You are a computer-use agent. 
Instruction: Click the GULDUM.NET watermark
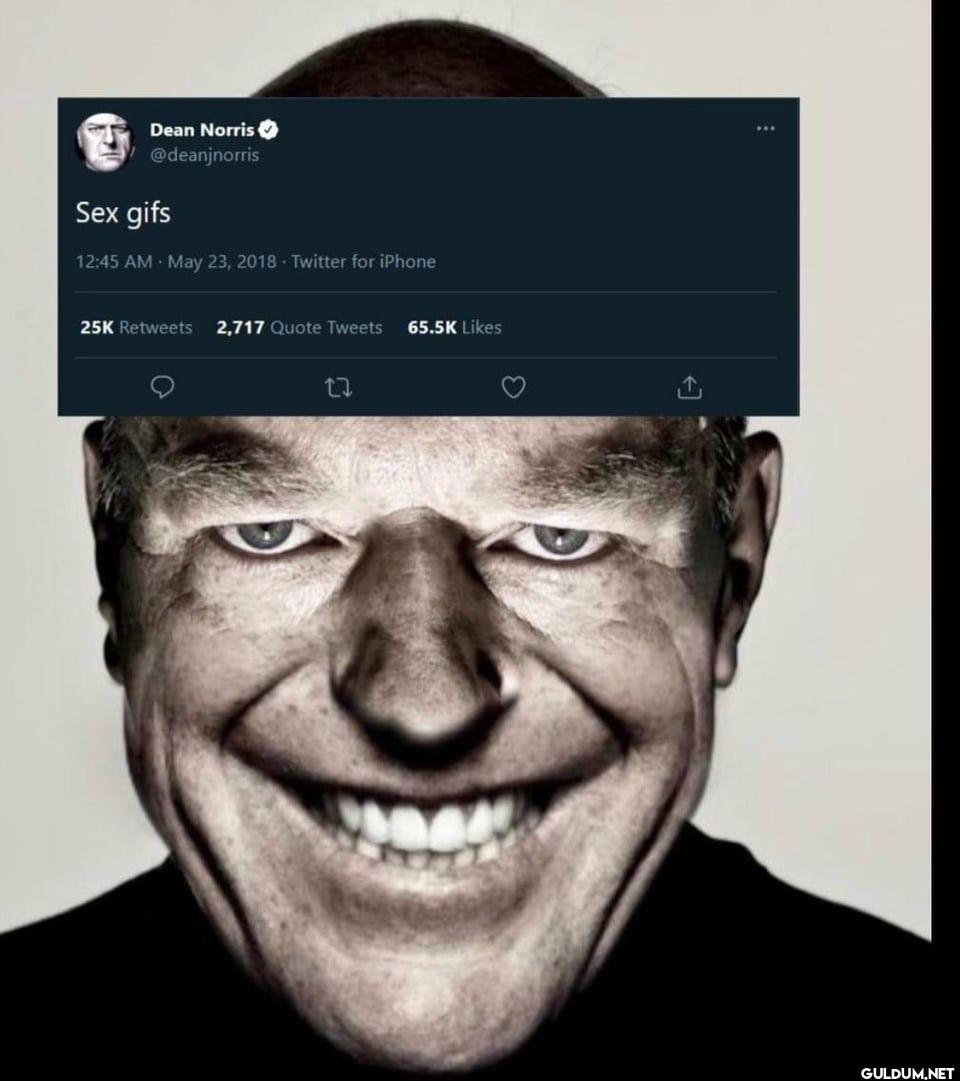905,1071
